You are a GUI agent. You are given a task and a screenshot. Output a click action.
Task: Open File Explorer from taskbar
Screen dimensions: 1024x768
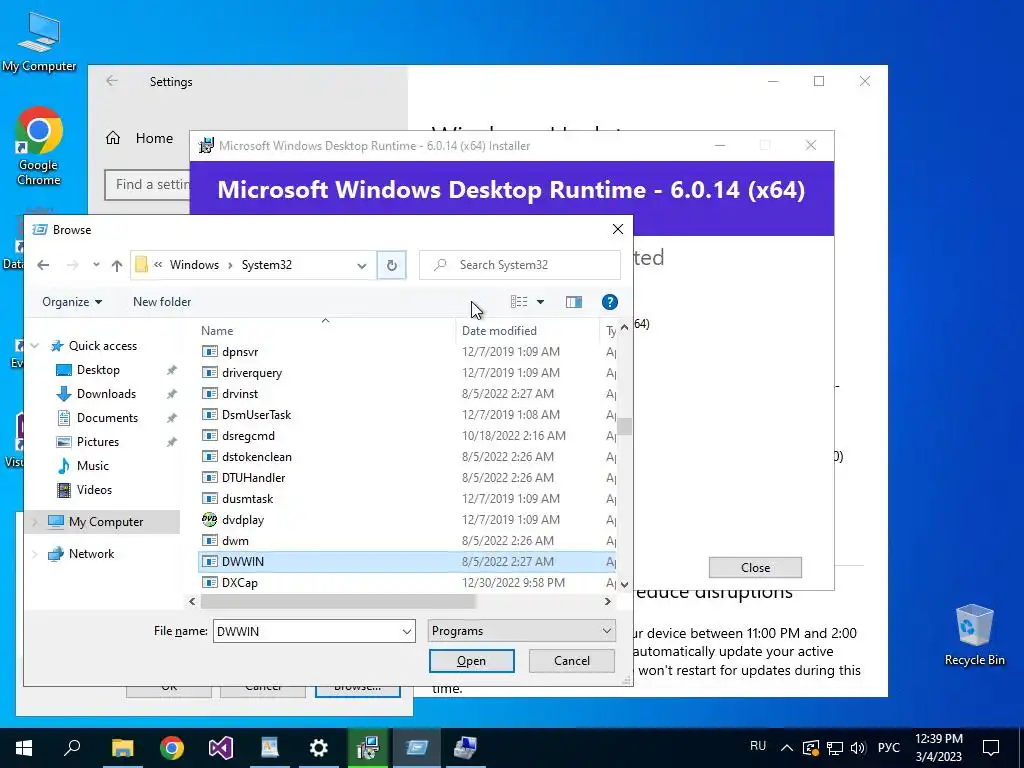click(122, 747)
